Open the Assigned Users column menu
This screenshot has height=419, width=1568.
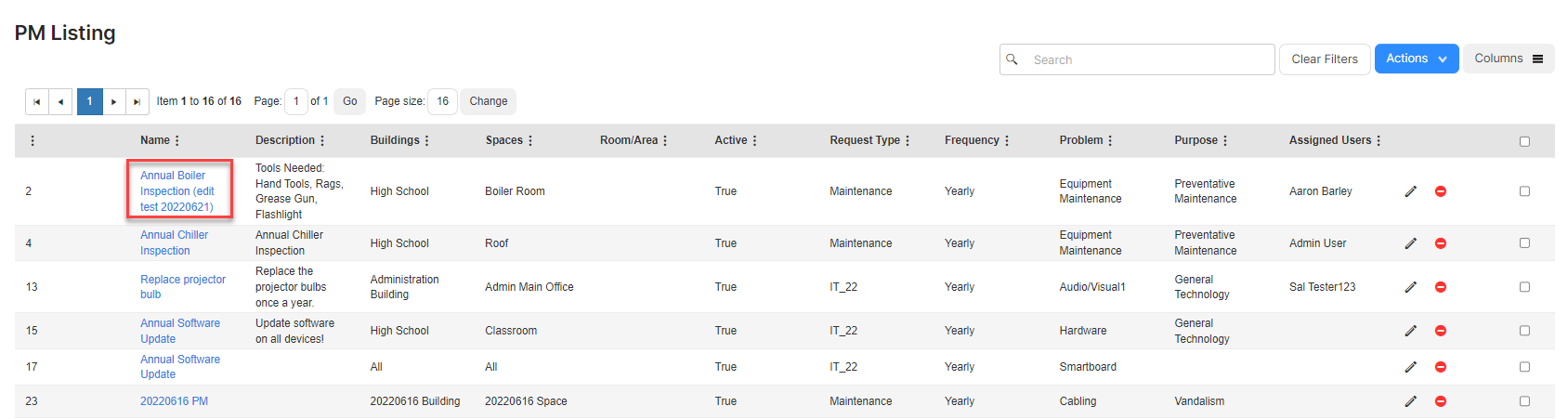[1379, 141]
